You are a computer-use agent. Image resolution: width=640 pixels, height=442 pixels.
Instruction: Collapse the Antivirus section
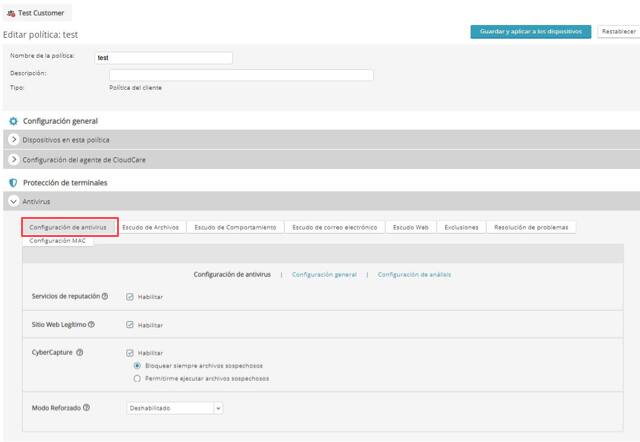tap(13, 202)
